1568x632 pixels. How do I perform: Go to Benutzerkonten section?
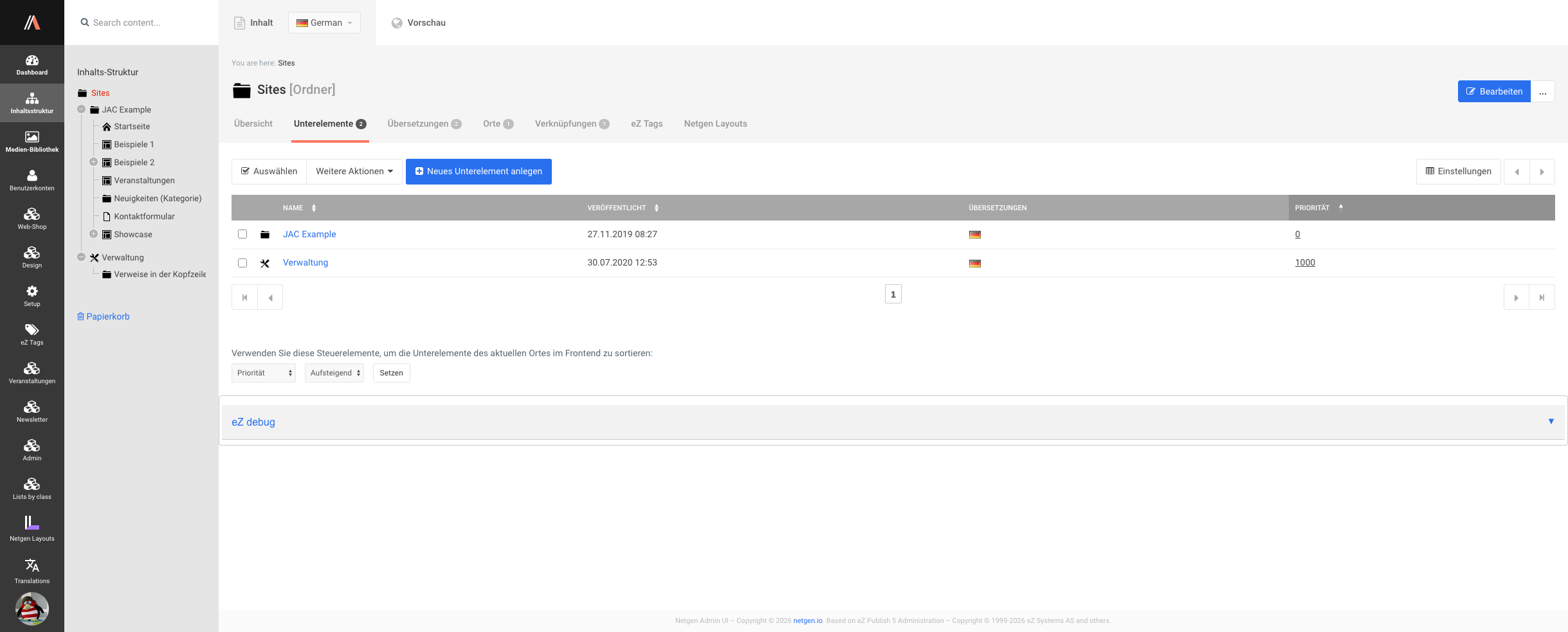click(x=32, y=180)
